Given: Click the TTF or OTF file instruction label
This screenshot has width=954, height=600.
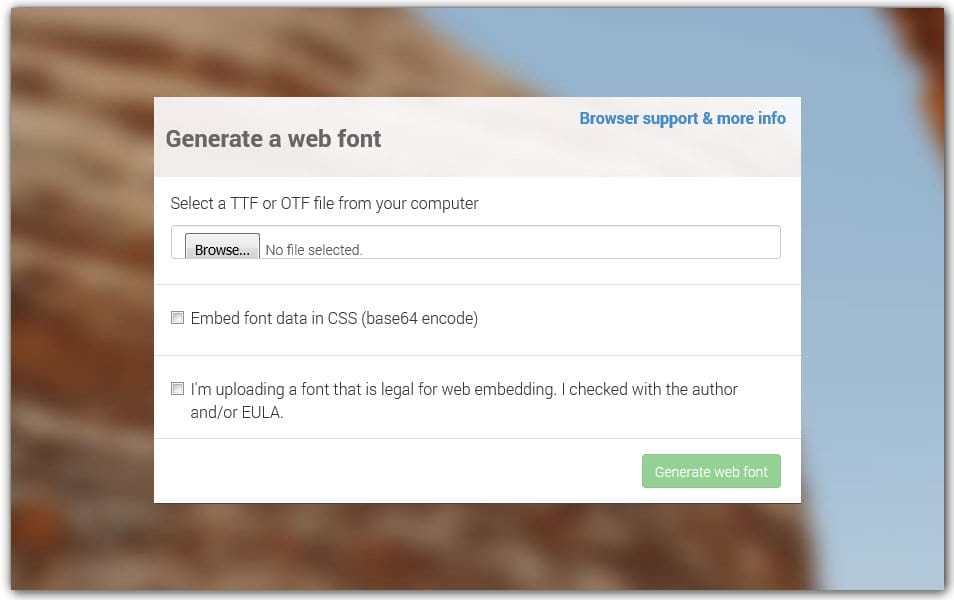Looking at the screenshot, I should [325, 203].
